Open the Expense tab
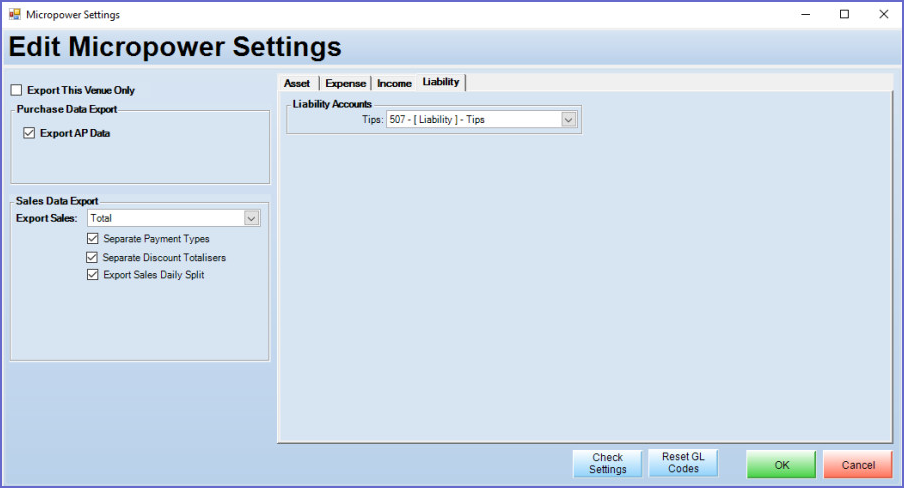904x488 pixels. tap(345, 84)
